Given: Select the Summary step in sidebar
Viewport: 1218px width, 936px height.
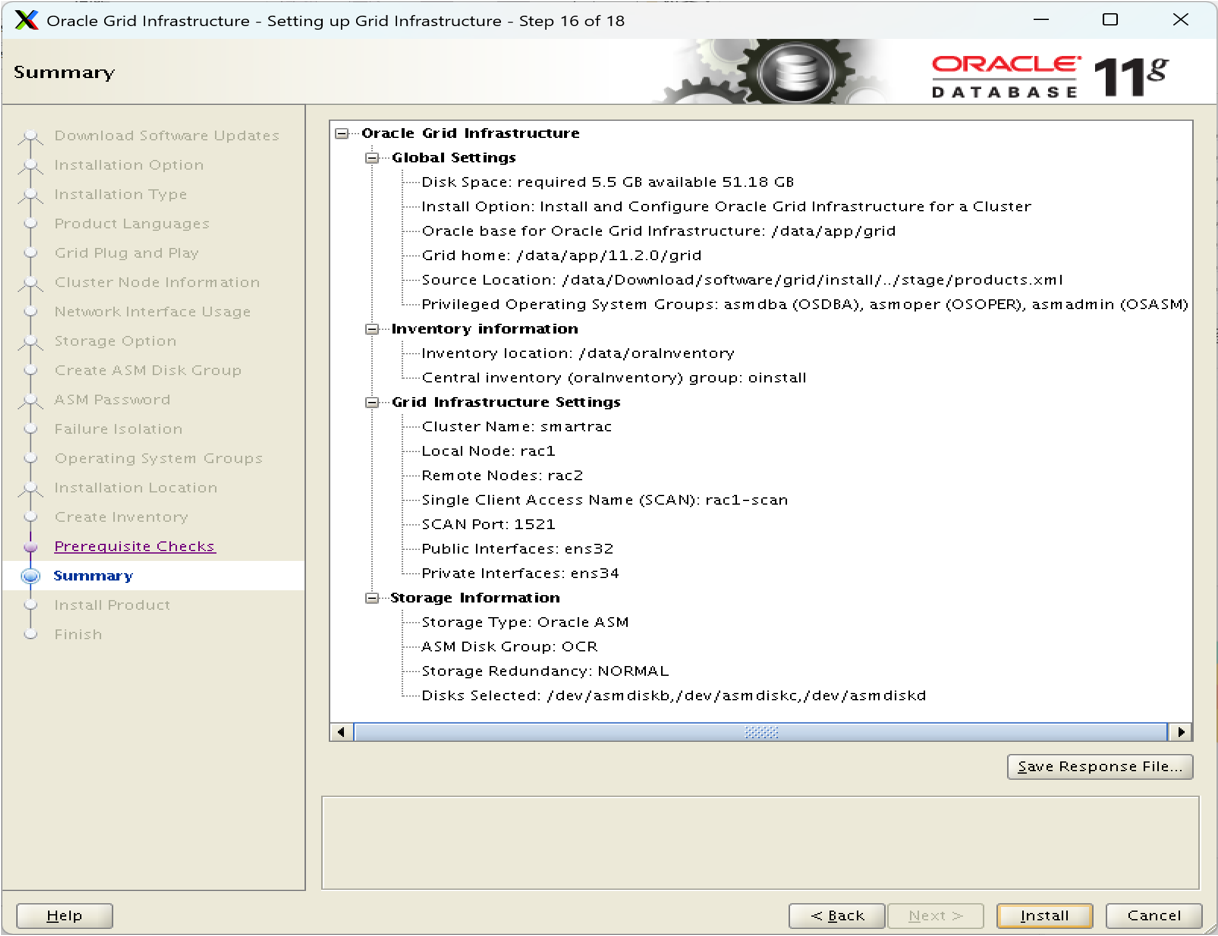Looking at the screenshot, I should [x=93, y=576].
